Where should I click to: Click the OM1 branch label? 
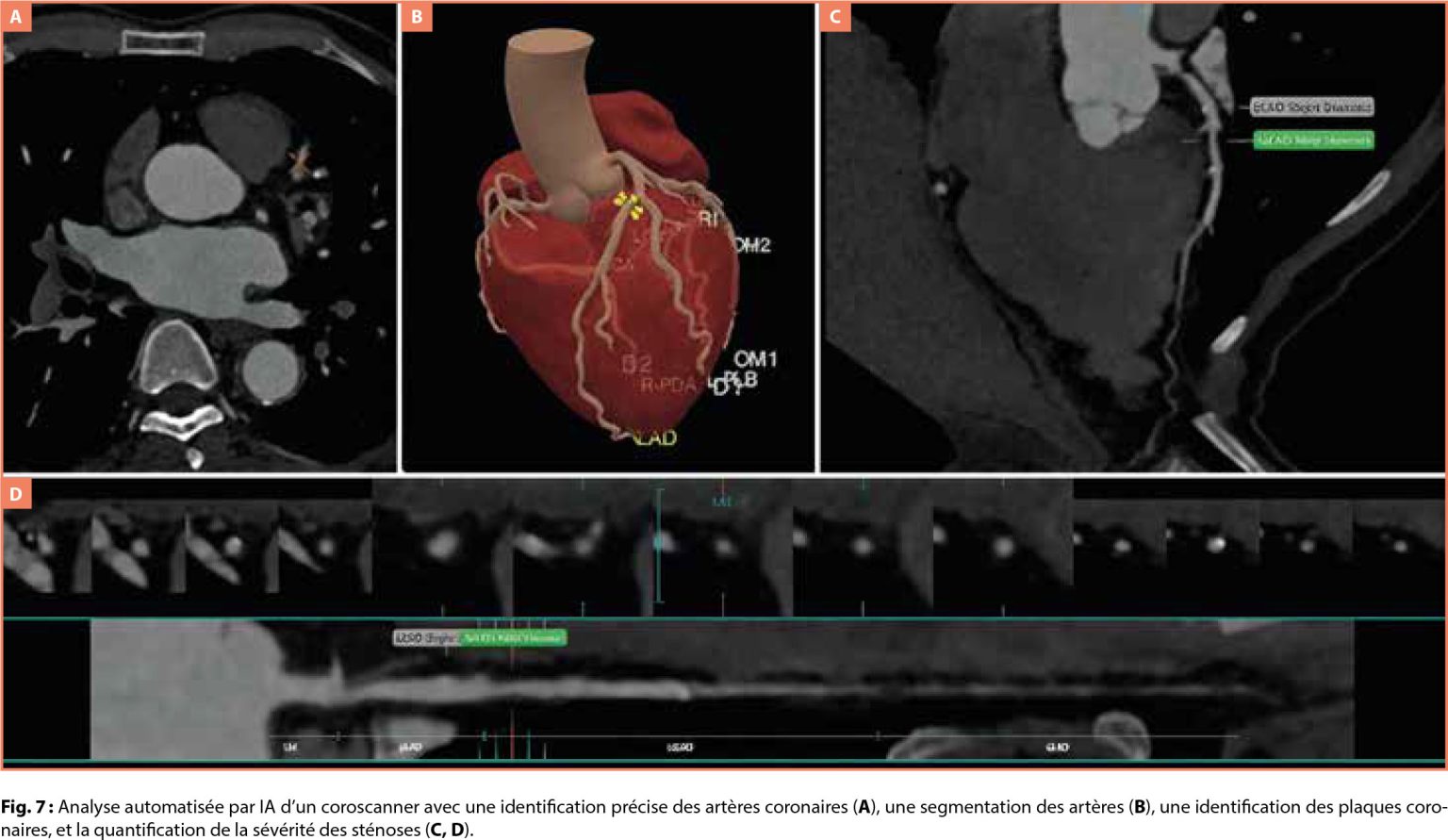(x=755, y=359)
